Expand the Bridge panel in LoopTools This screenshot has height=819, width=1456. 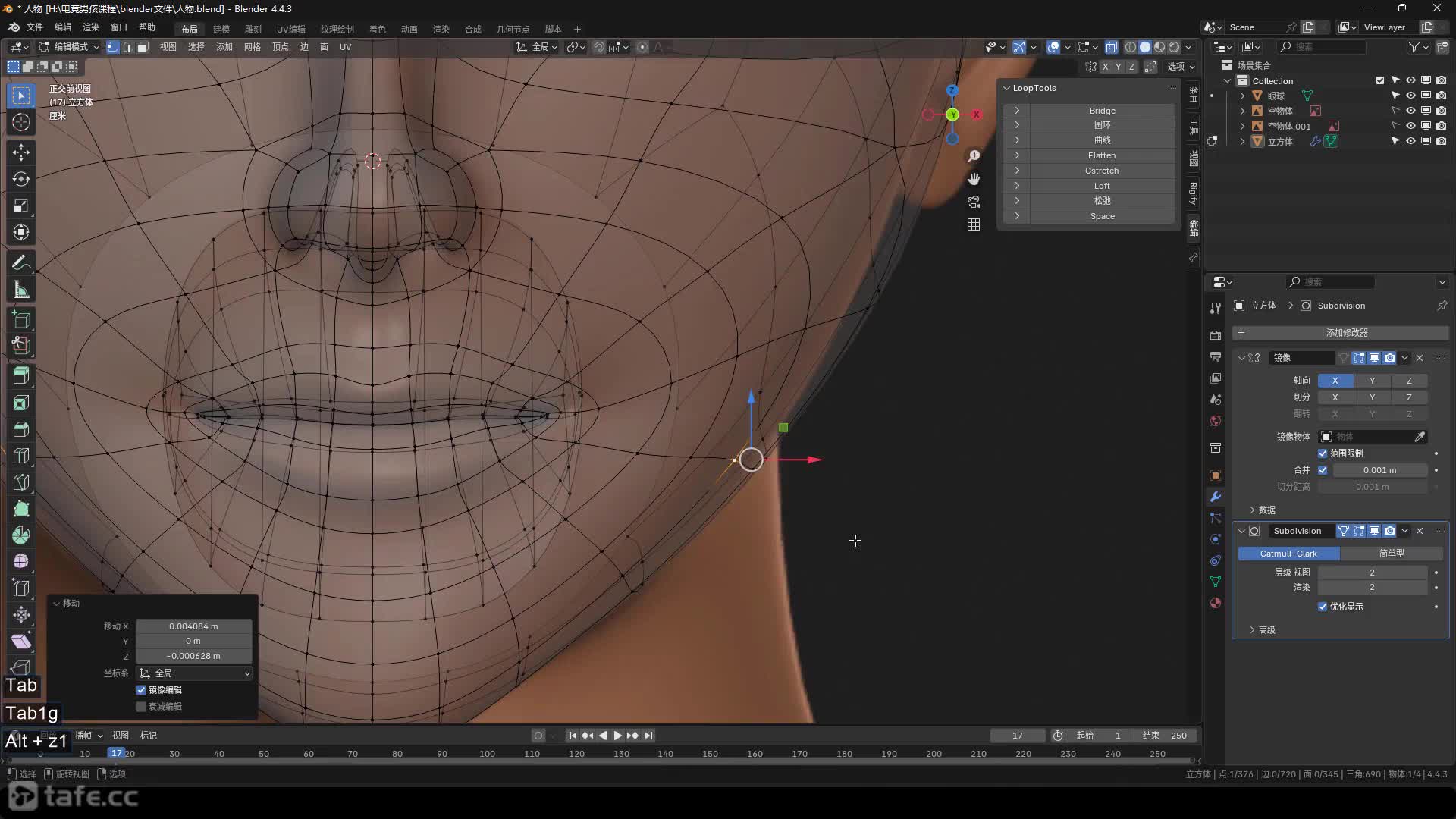1017,111
